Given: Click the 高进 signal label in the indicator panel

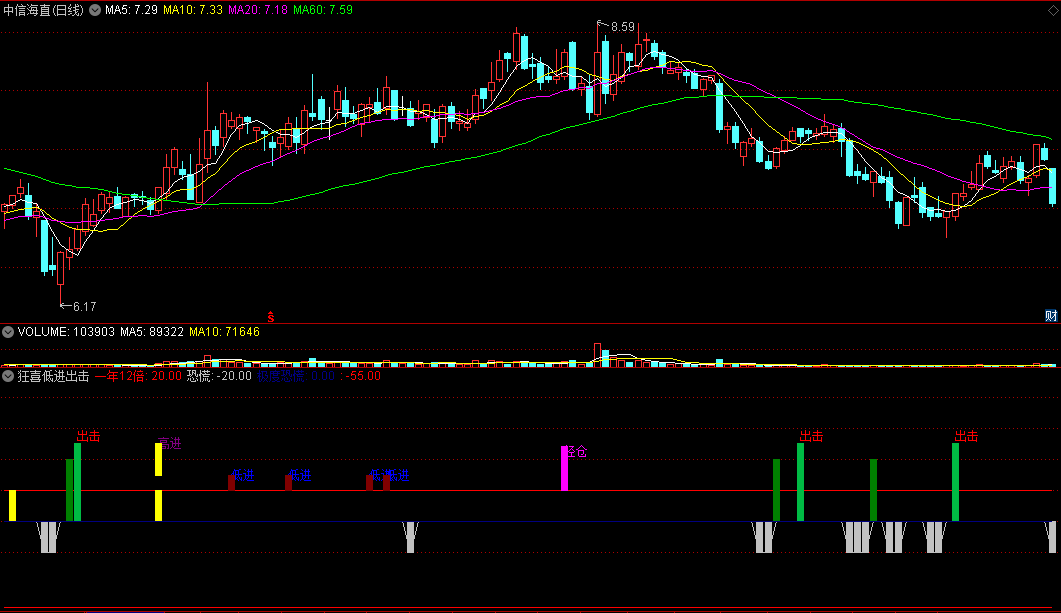Looking at the screenshot, I should click(170, 444).
